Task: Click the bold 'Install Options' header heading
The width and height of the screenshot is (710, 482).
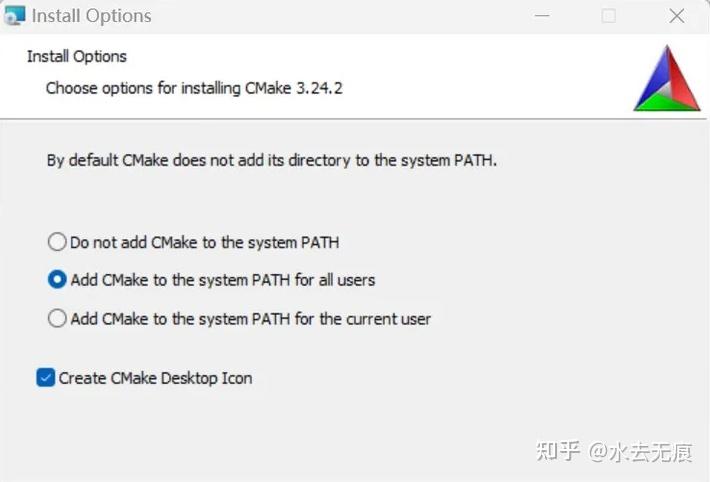Action: (77, 57)
